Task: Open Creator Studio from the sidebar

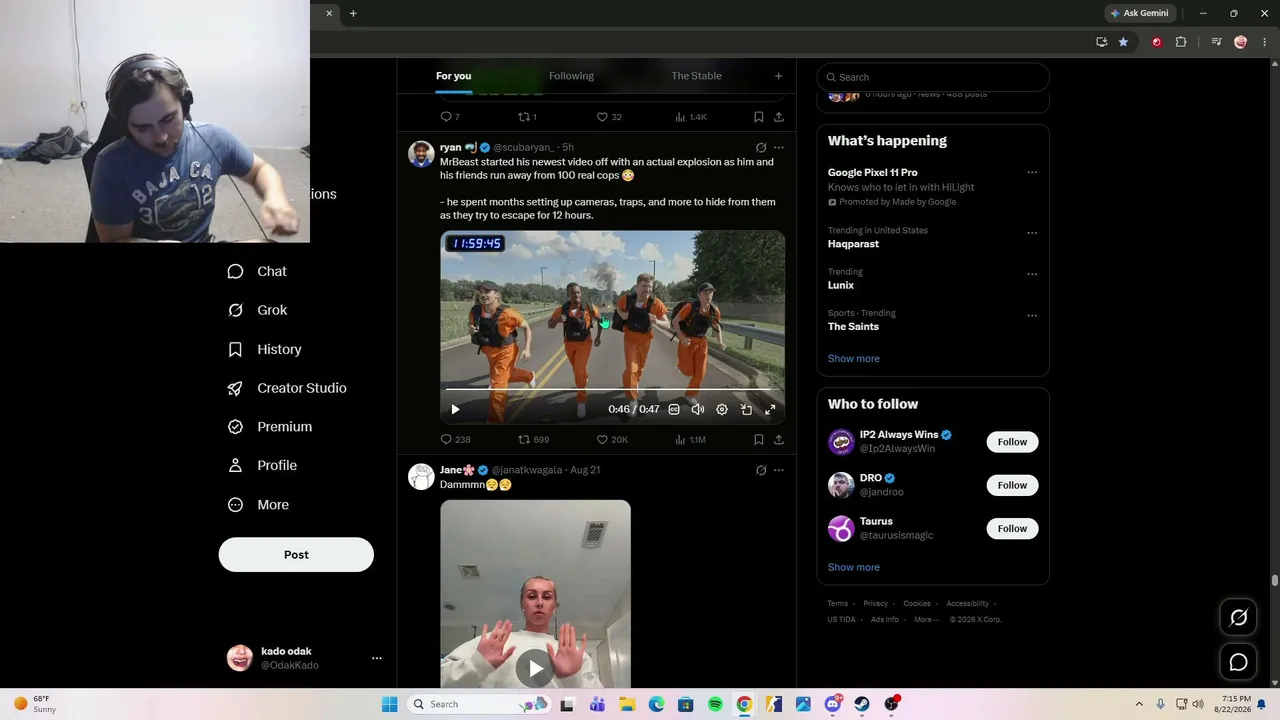Action: point(287,388)
